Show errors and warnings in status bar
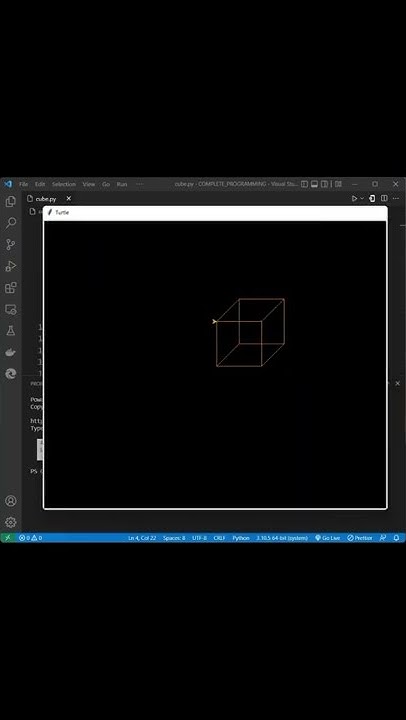 pos(30,538)
